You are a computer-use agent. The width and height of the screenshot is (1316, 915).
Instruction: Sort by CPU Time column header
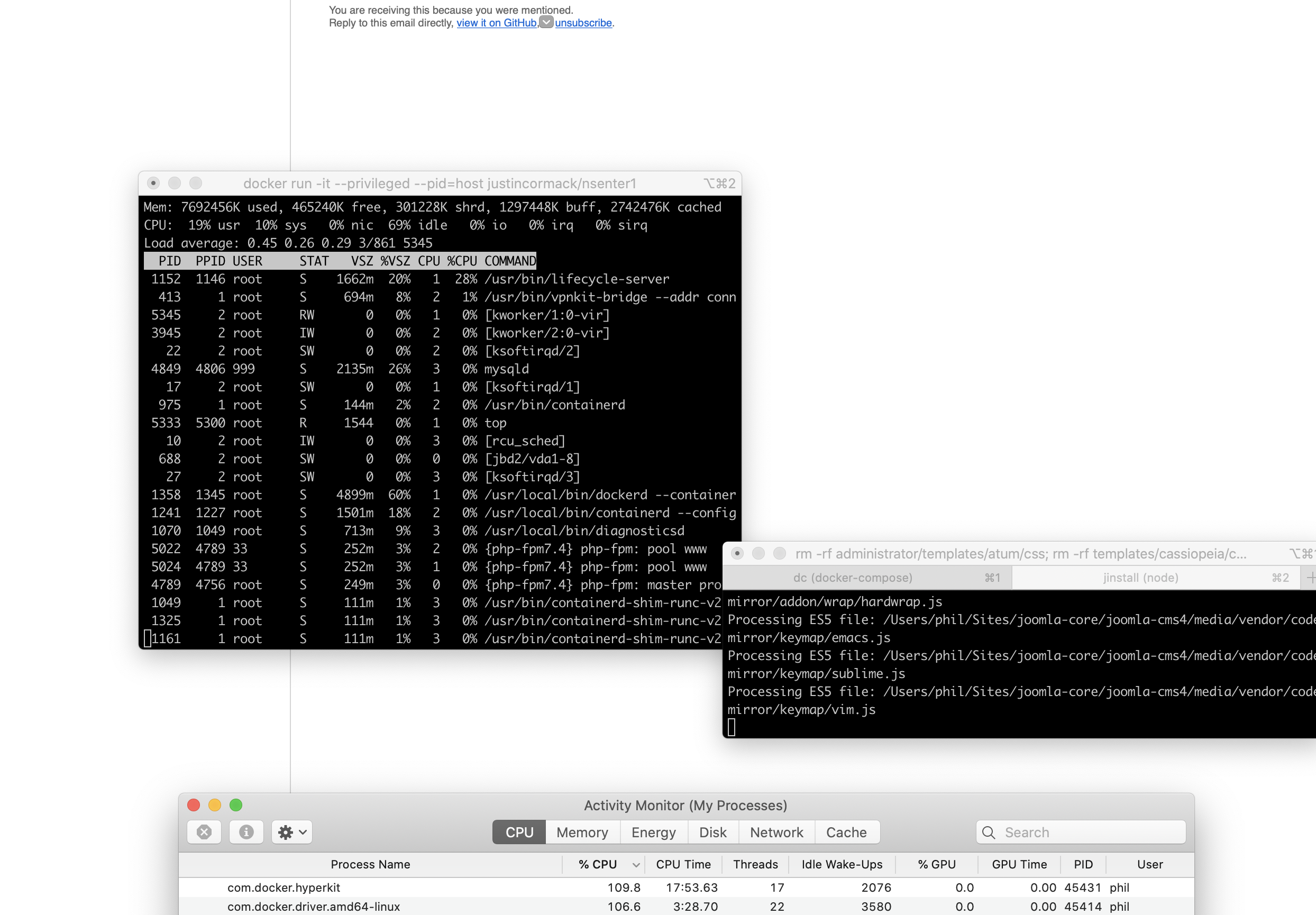pos(683,864)
